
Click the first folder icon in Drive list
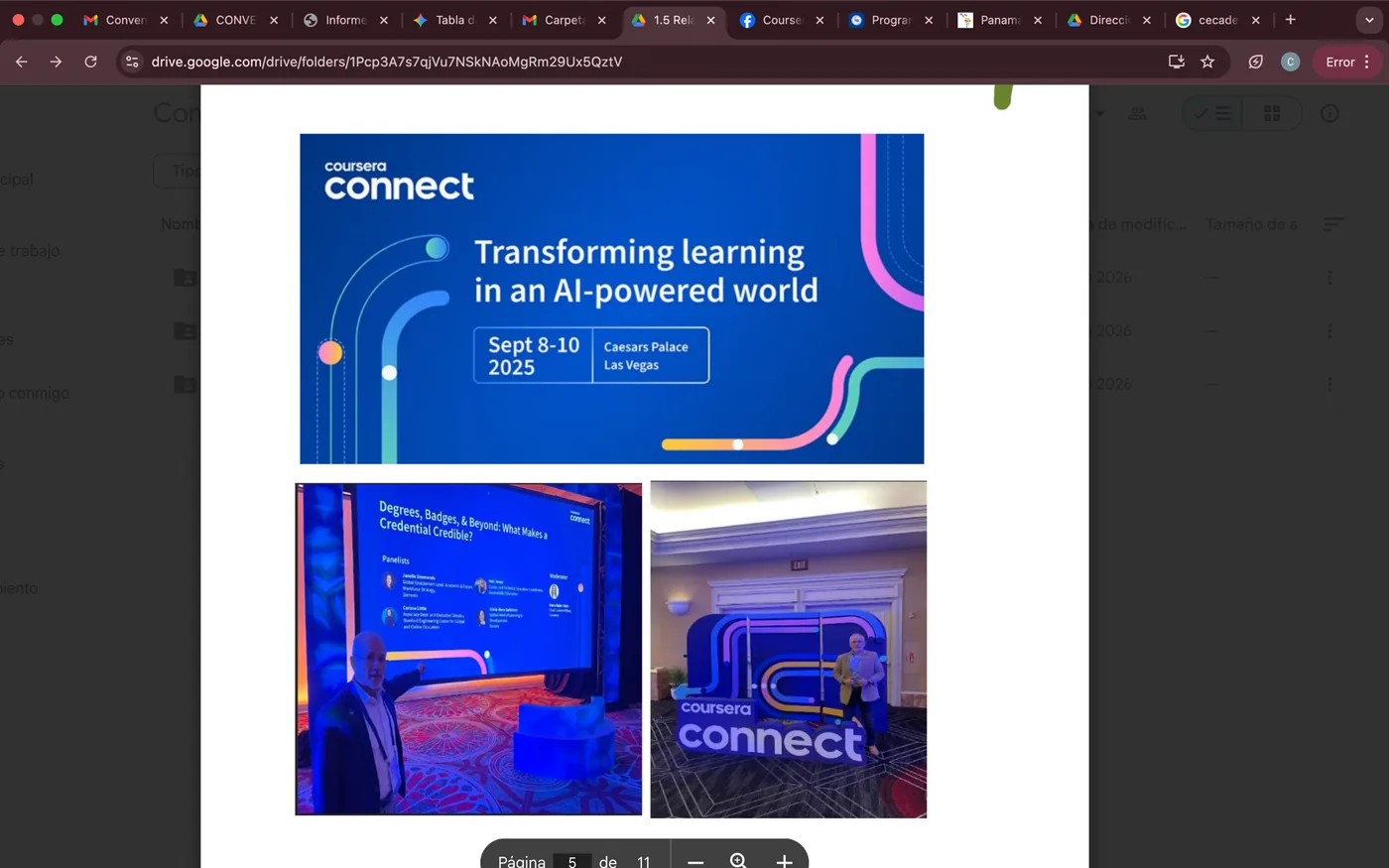185,278
